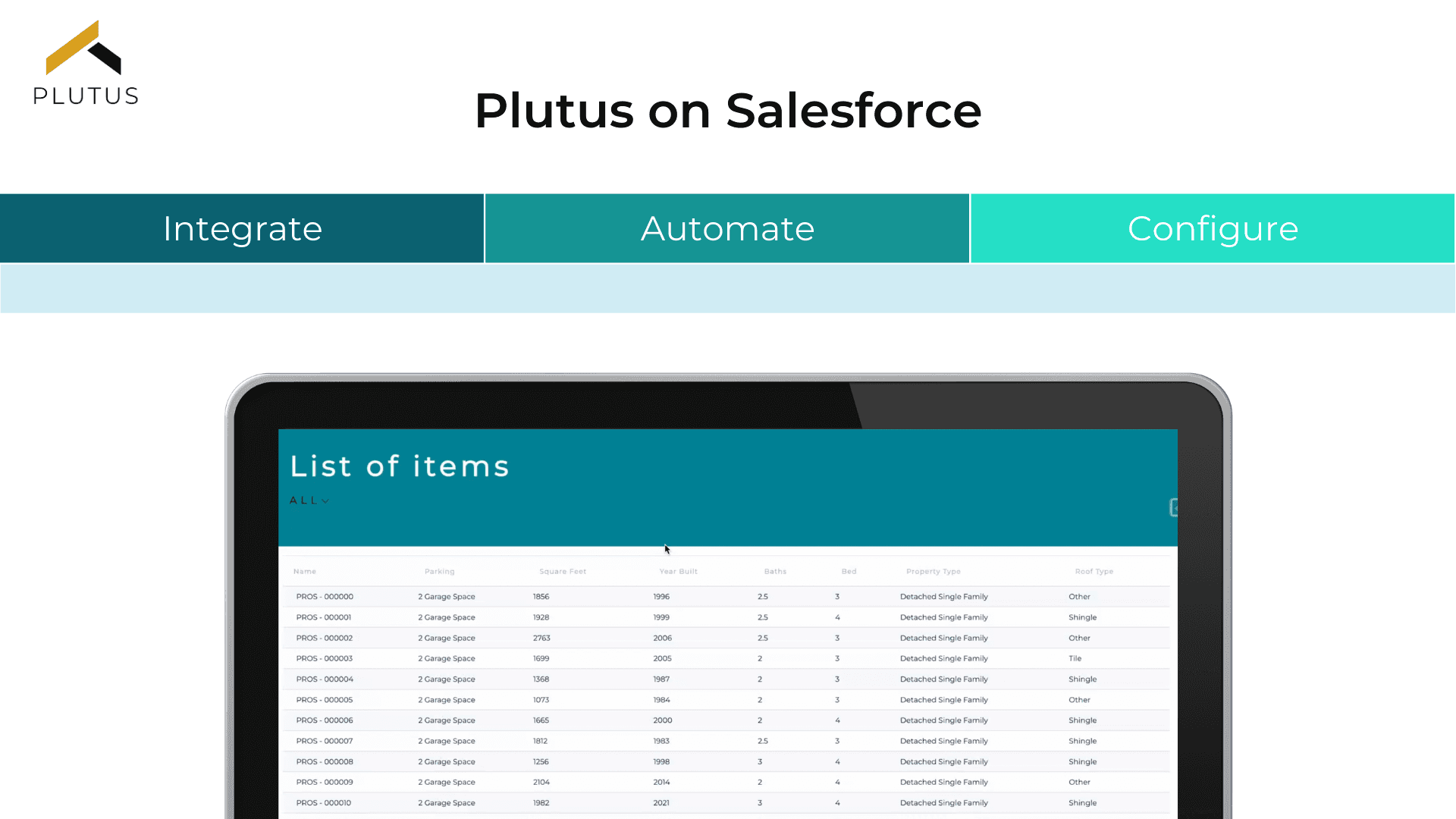Click the Property Type column header
Viewport: 1456px width, 819px height.
coord(934,572)
